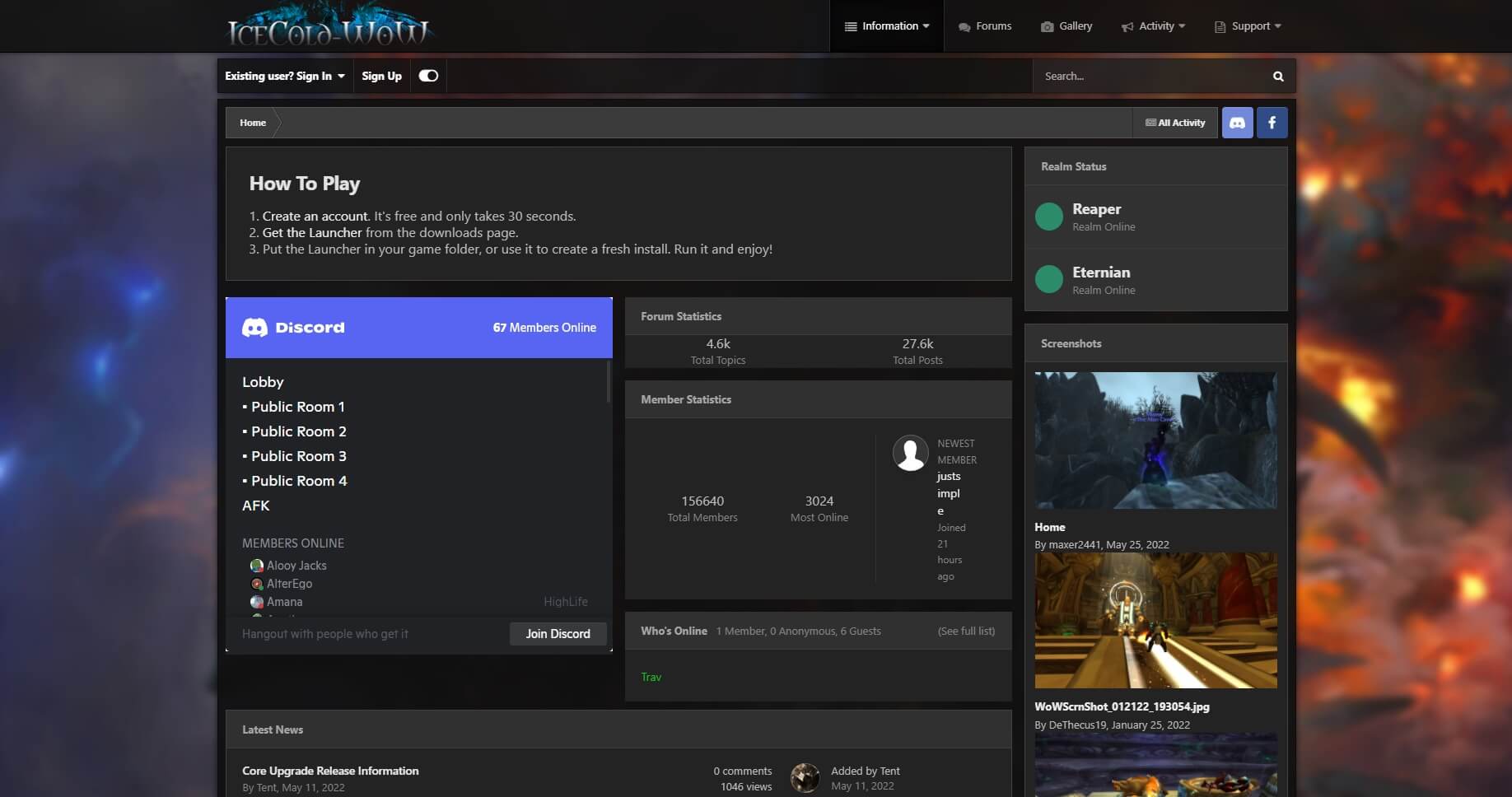Screen dimensions: 1512x797
Task: Expand the Support menu
Action: click(1248, 26)
